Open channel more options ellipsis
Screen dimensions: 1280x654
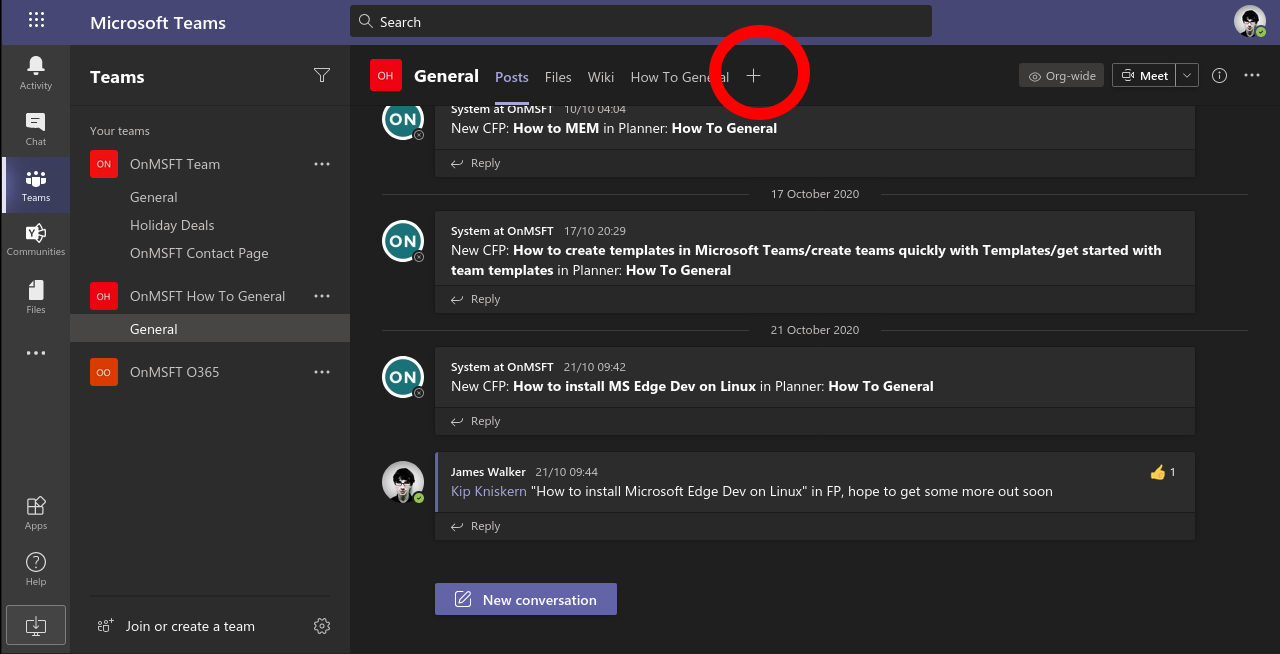[1252, 75]
